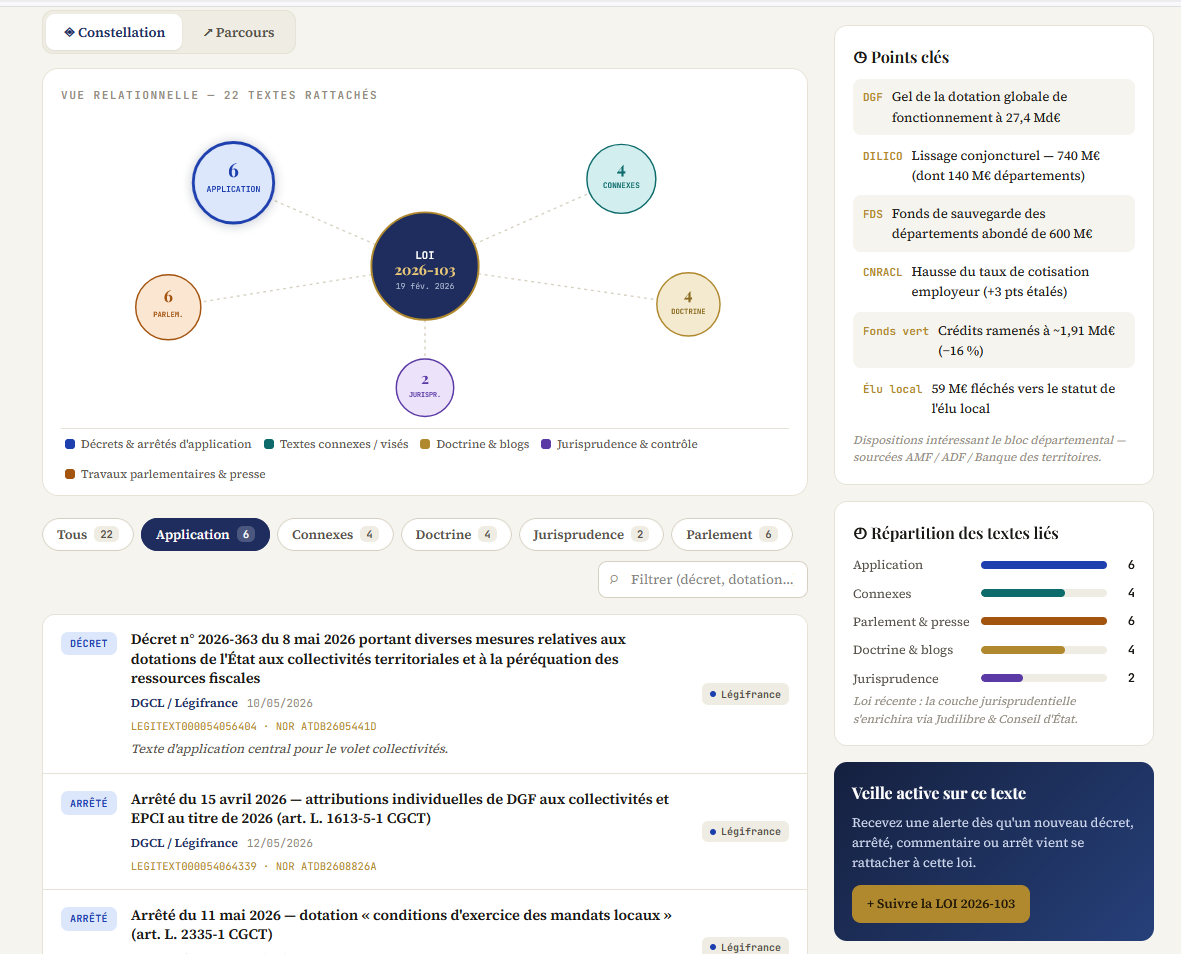
Task: Click the central LOI 2026-103 node
Action: click(425, 266)
